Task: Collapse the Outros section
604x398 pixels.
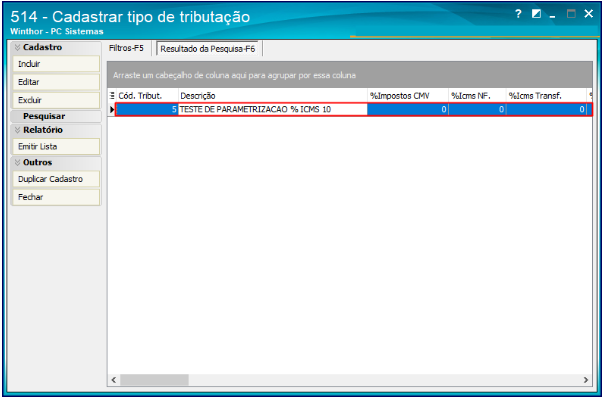Action: coord(17,163)
